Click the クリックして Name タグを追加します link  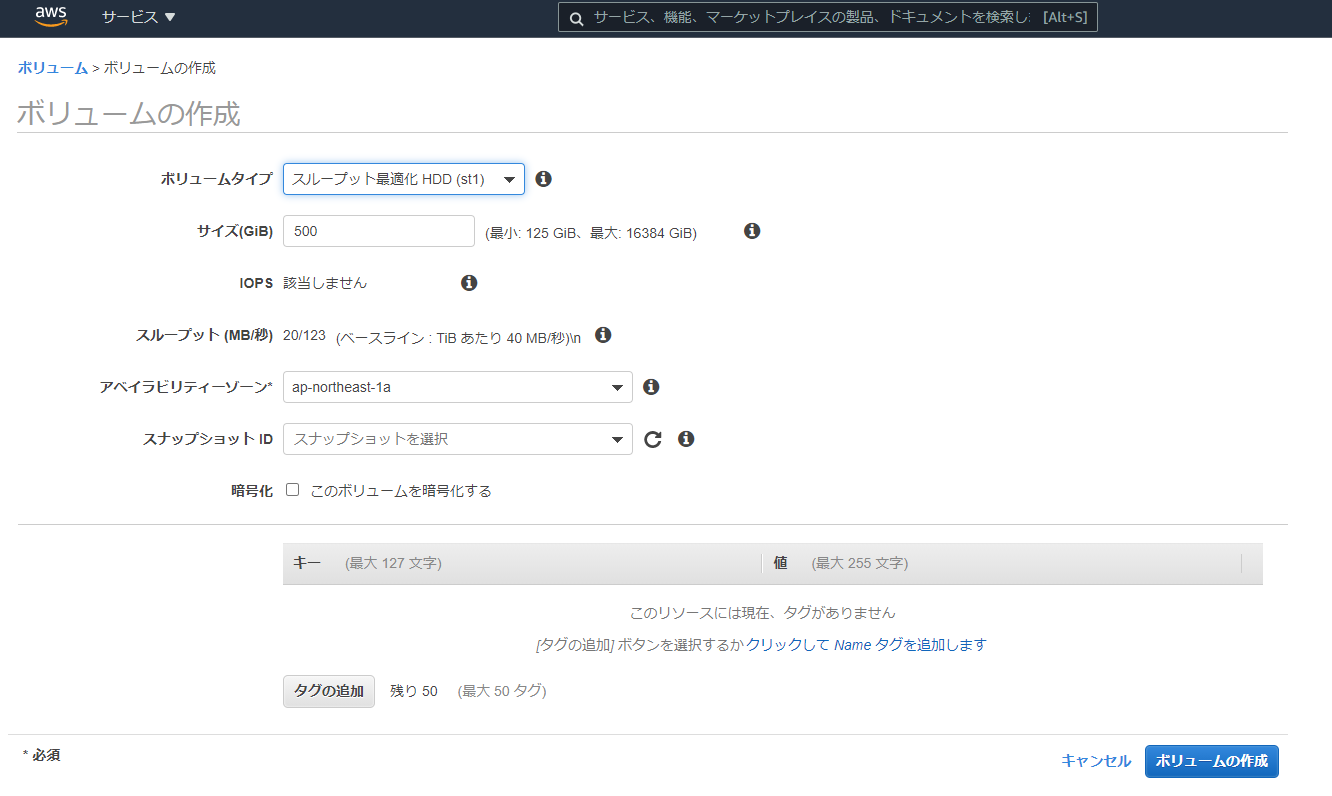click(x=866, y=645)
